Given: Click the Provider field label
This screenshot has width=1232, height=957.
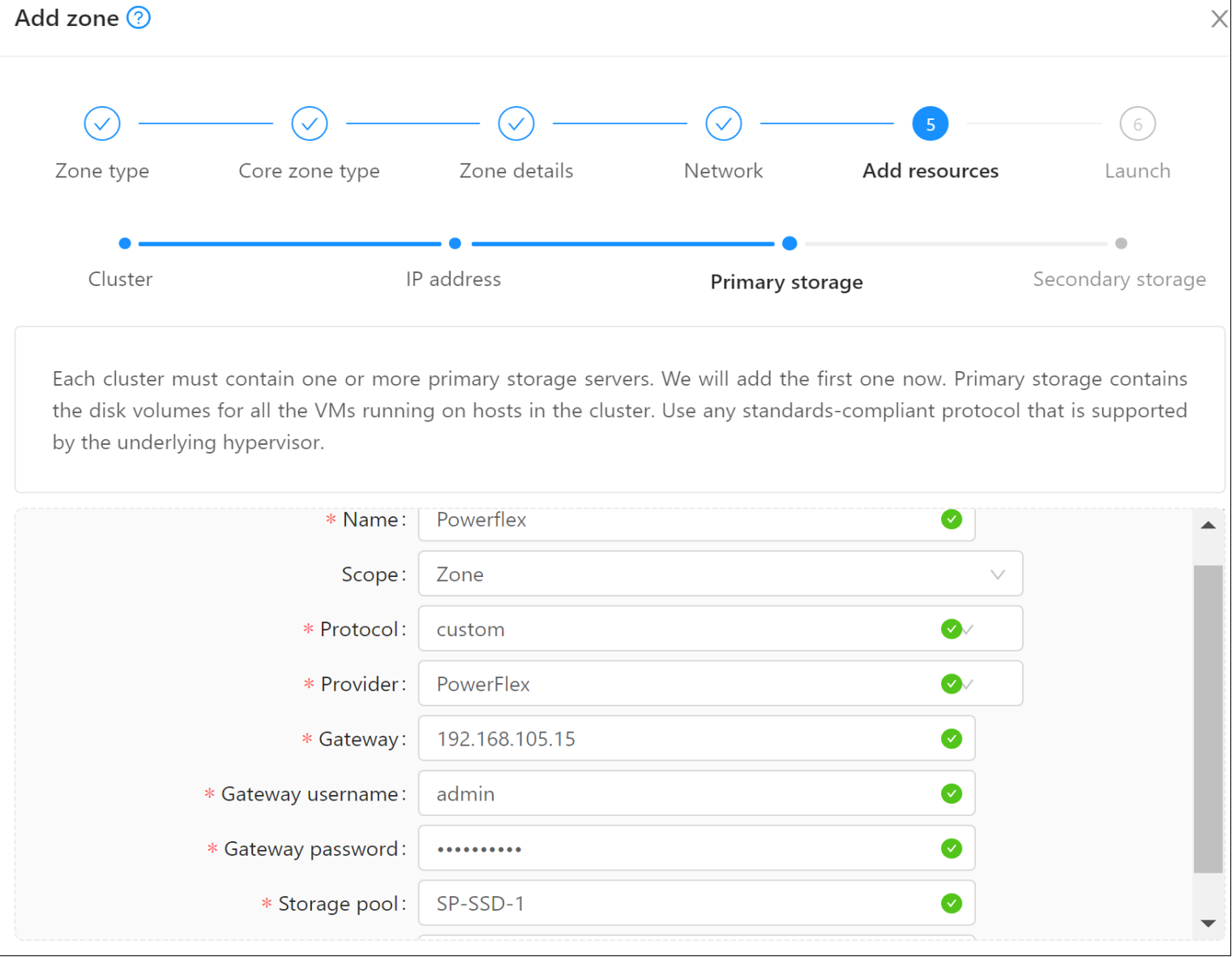Looking at the screenshot, I should tap(363, 684).
